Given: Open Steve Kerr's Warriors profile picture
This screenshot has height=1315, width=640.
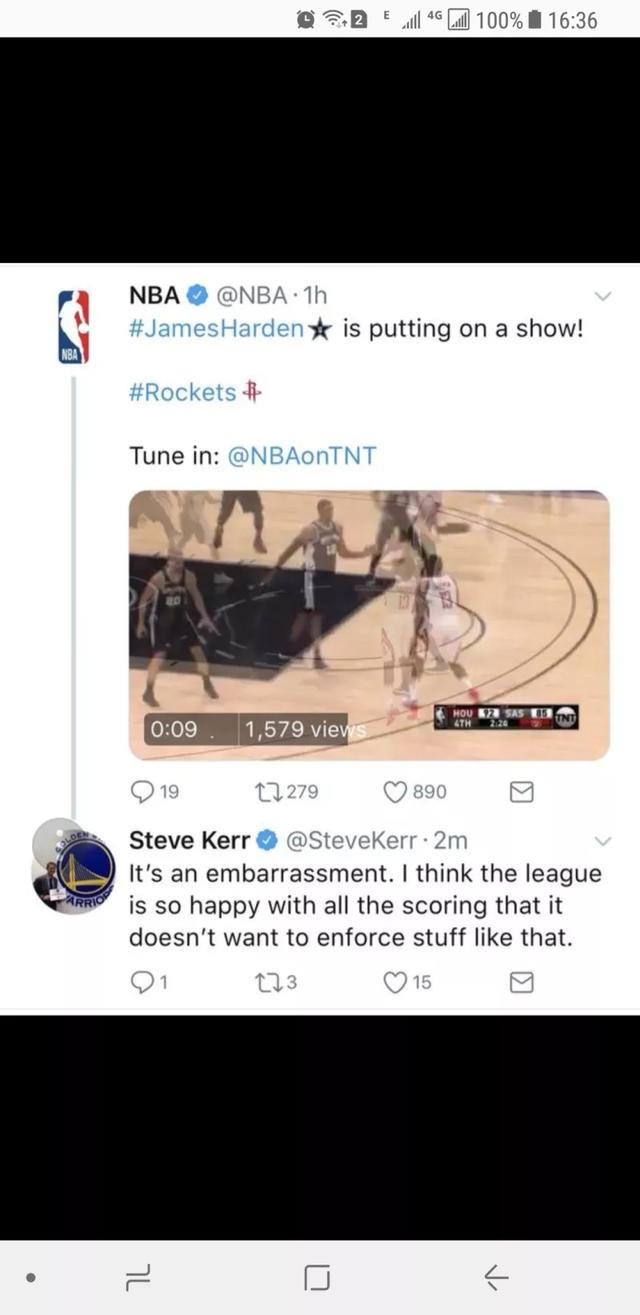Looking at the screenshot, I should coord(72,866).
